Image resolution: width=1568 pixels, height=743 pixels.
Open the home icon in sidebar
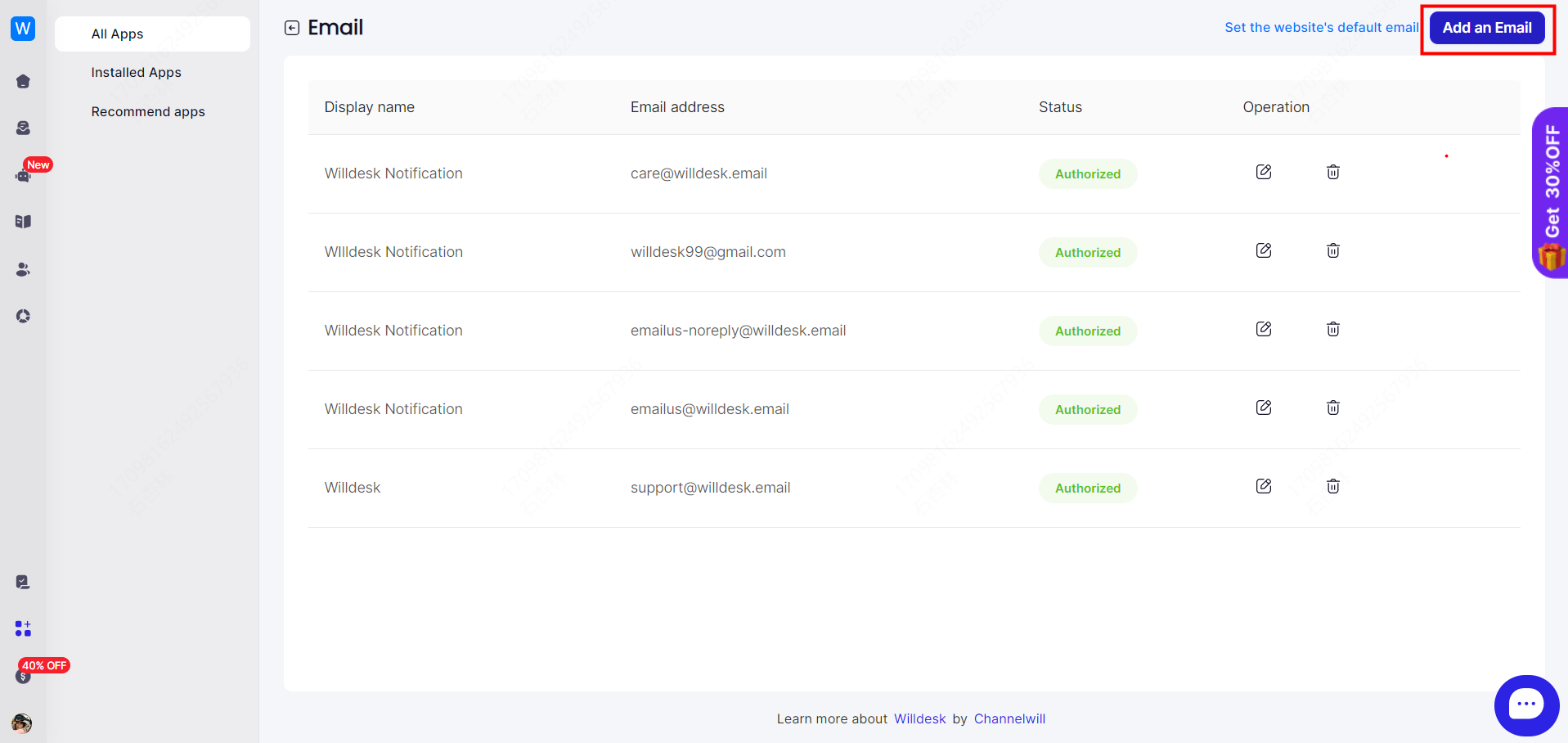pyautogui.click(x=23, y=81)
